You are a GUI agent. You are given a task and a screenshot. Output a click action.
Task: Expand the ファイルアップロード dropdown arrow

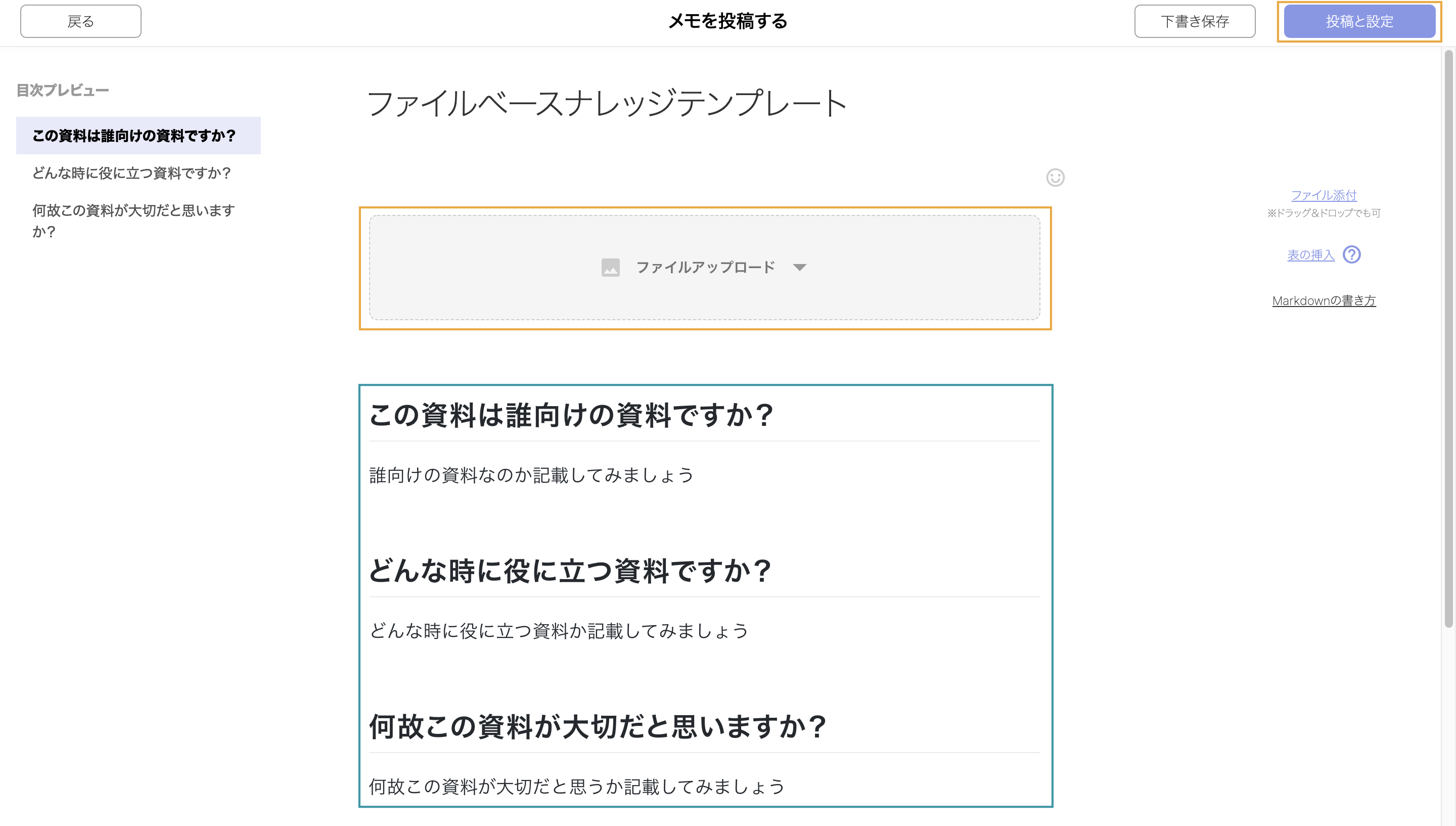(799, 267)
